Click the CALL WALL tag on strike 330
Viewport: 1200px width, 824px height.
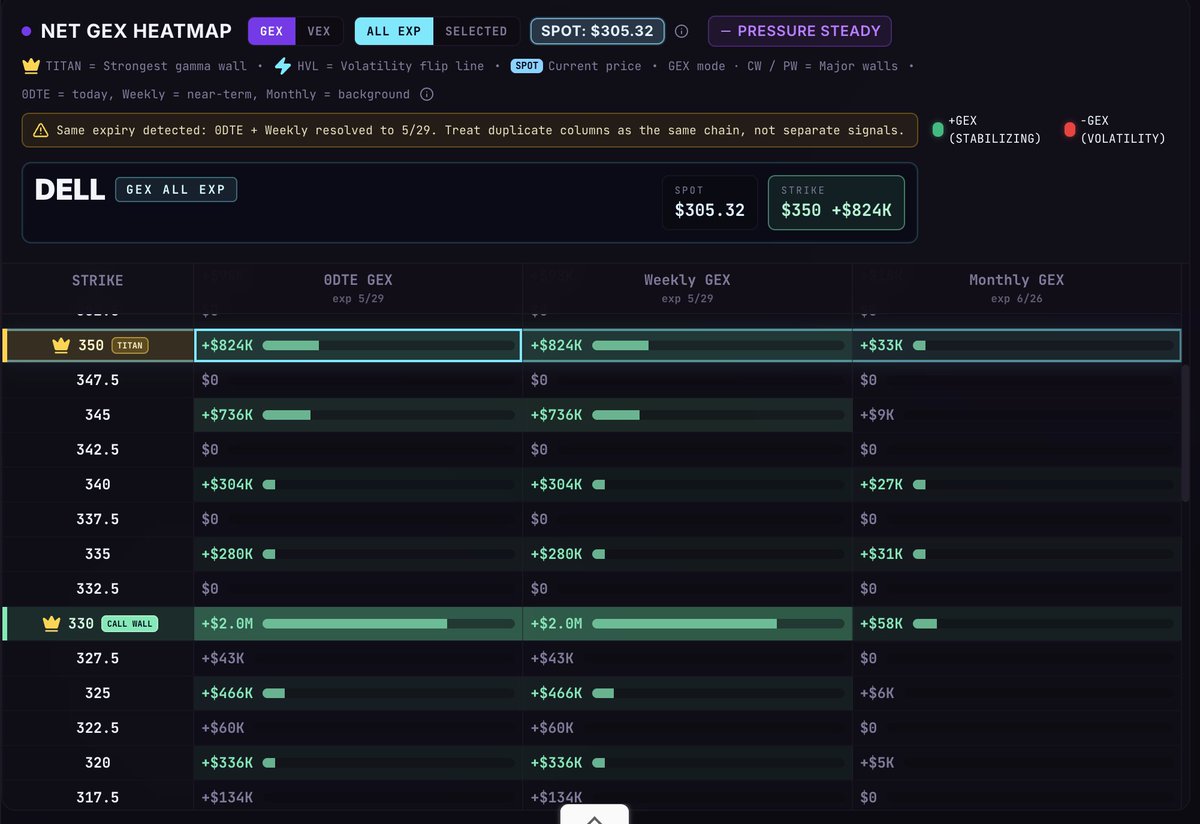[129, 624]
